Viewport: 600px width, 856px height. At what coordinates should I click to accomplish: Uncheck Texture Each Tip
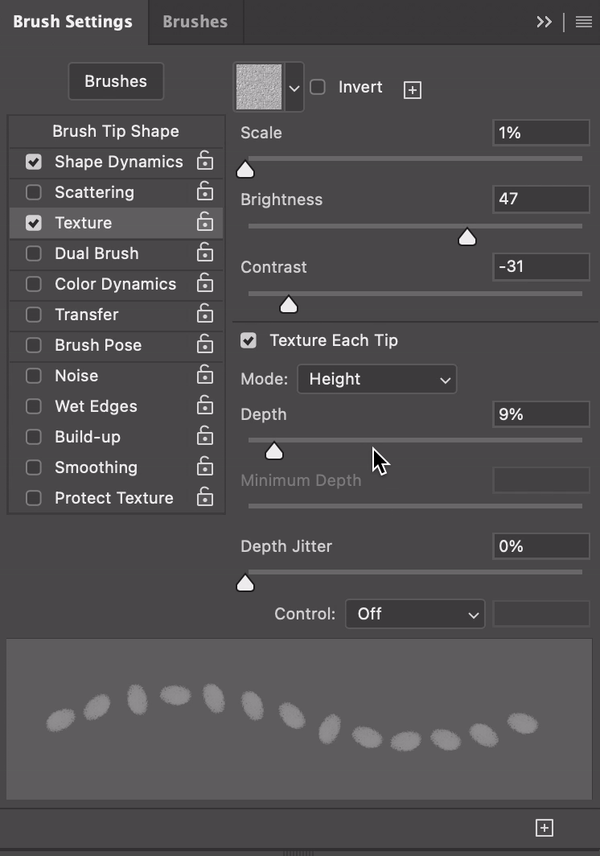(249, 341)
